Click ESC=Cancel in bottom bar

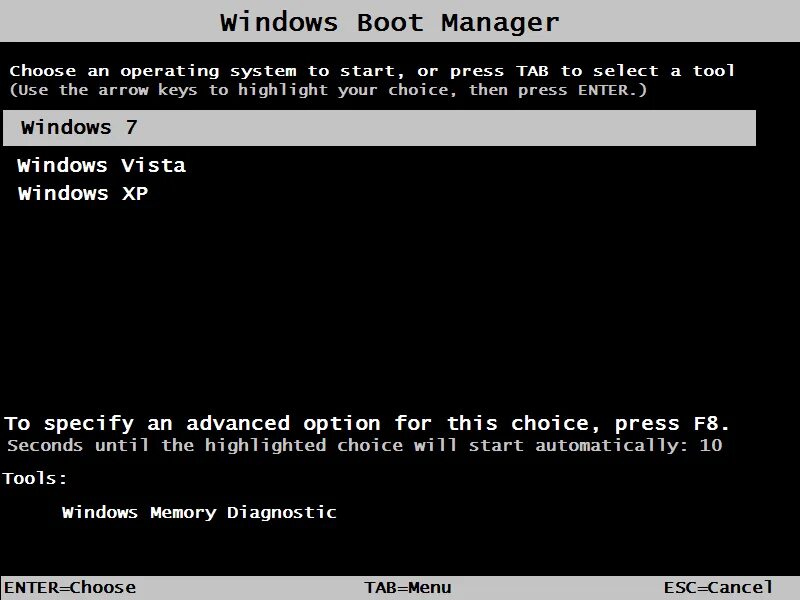(718, 587)
